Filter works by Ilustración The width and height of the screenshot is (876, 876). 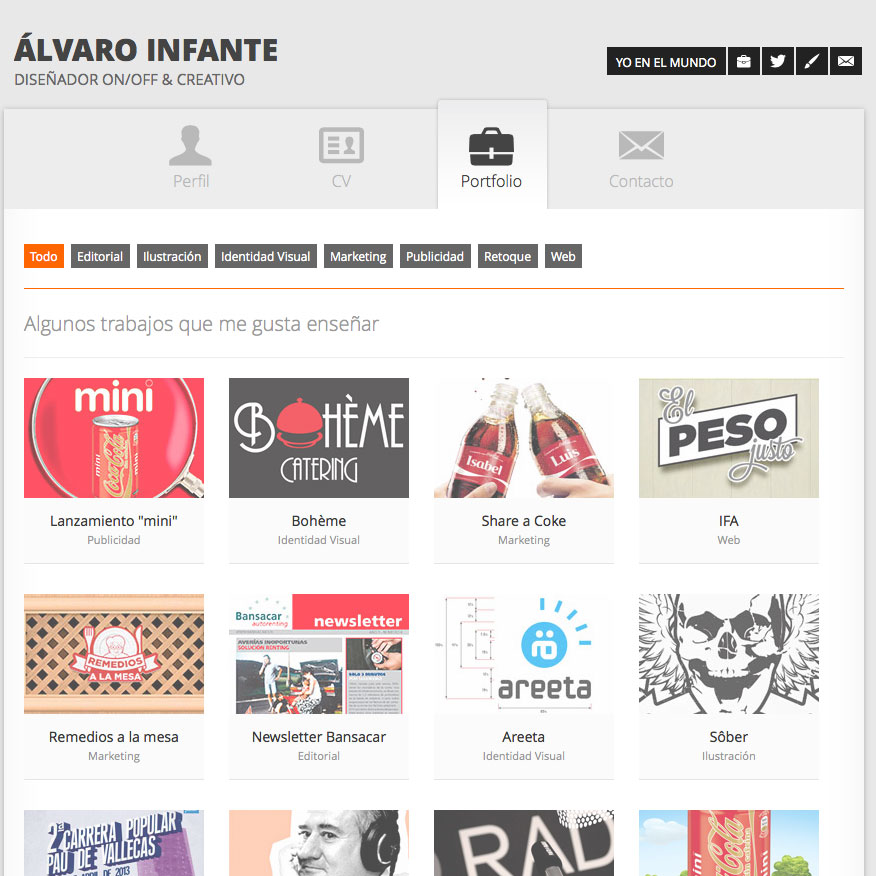172,256
